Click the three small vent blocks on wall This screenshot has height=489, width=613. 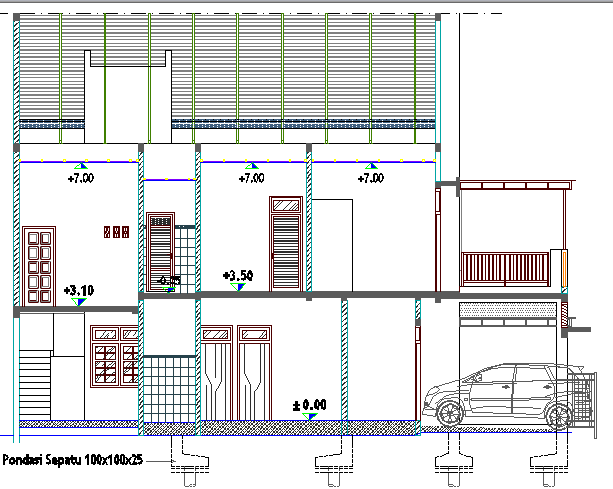click(116, 232)
